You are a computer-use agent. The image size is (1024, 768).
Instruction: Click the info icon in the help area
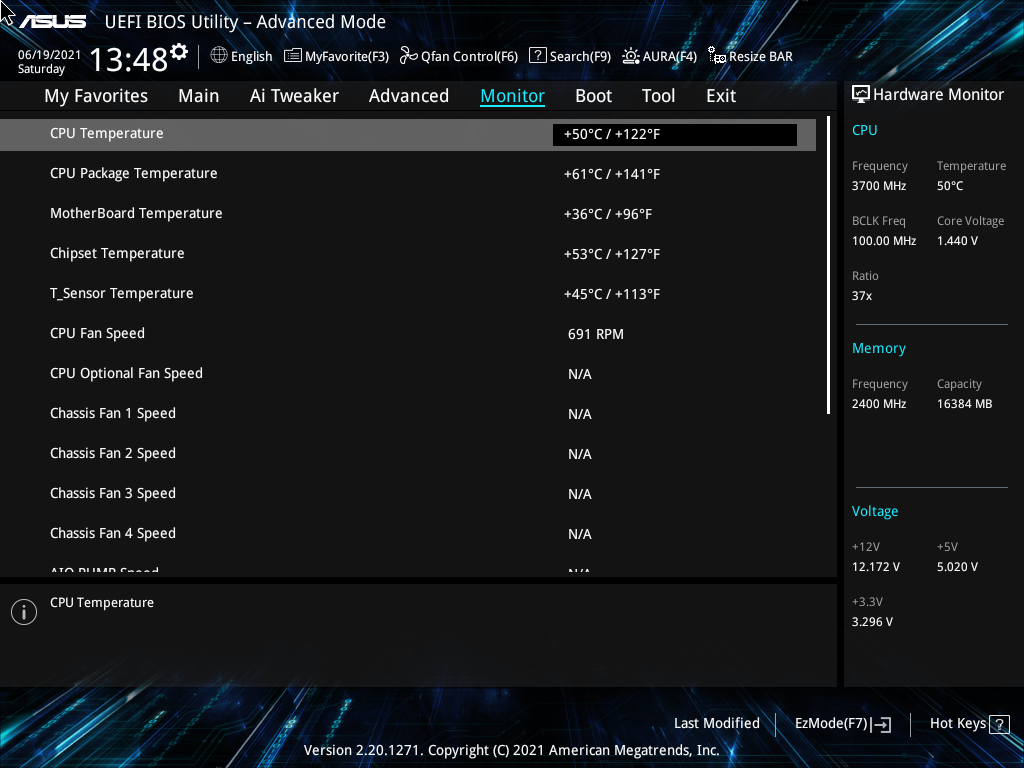tap(24, 611)
